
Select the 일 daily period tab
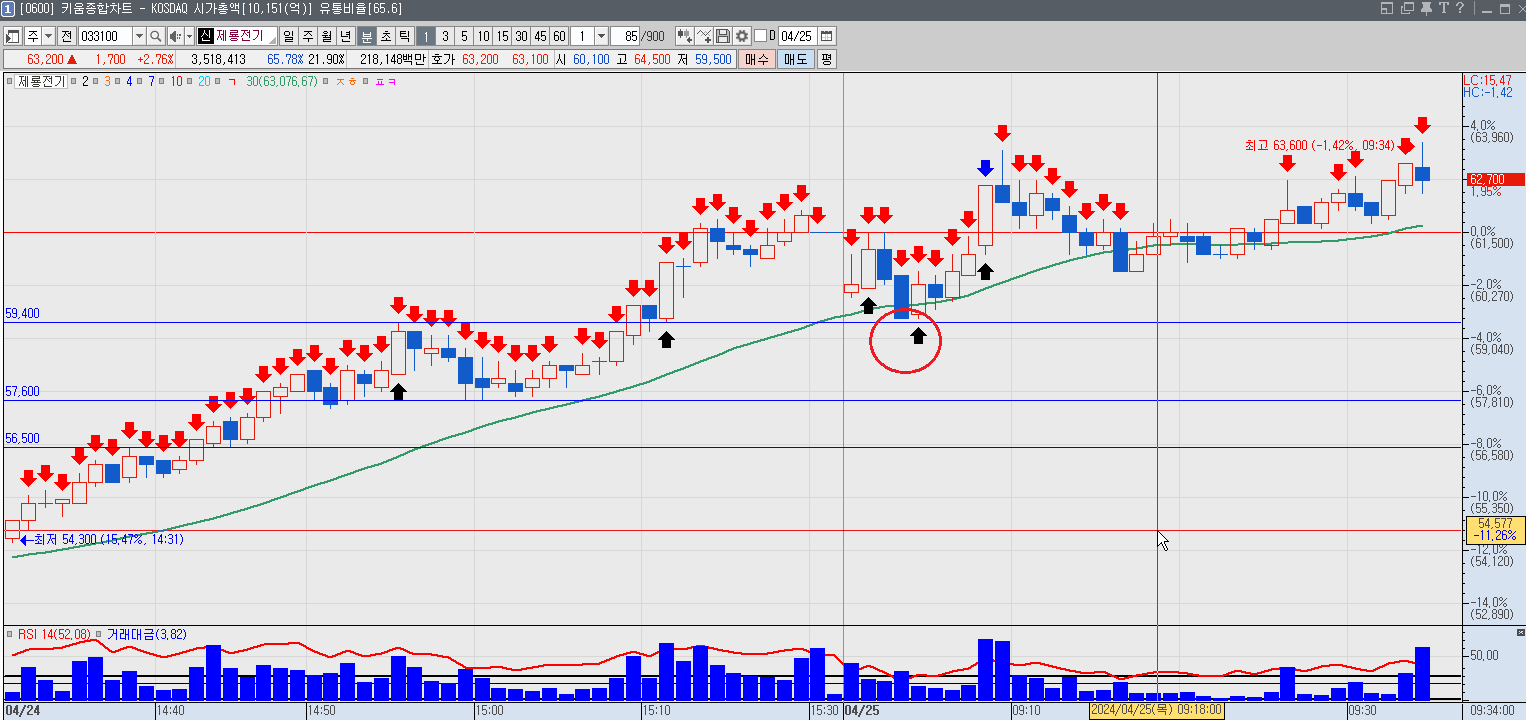[x=288, y=36]
